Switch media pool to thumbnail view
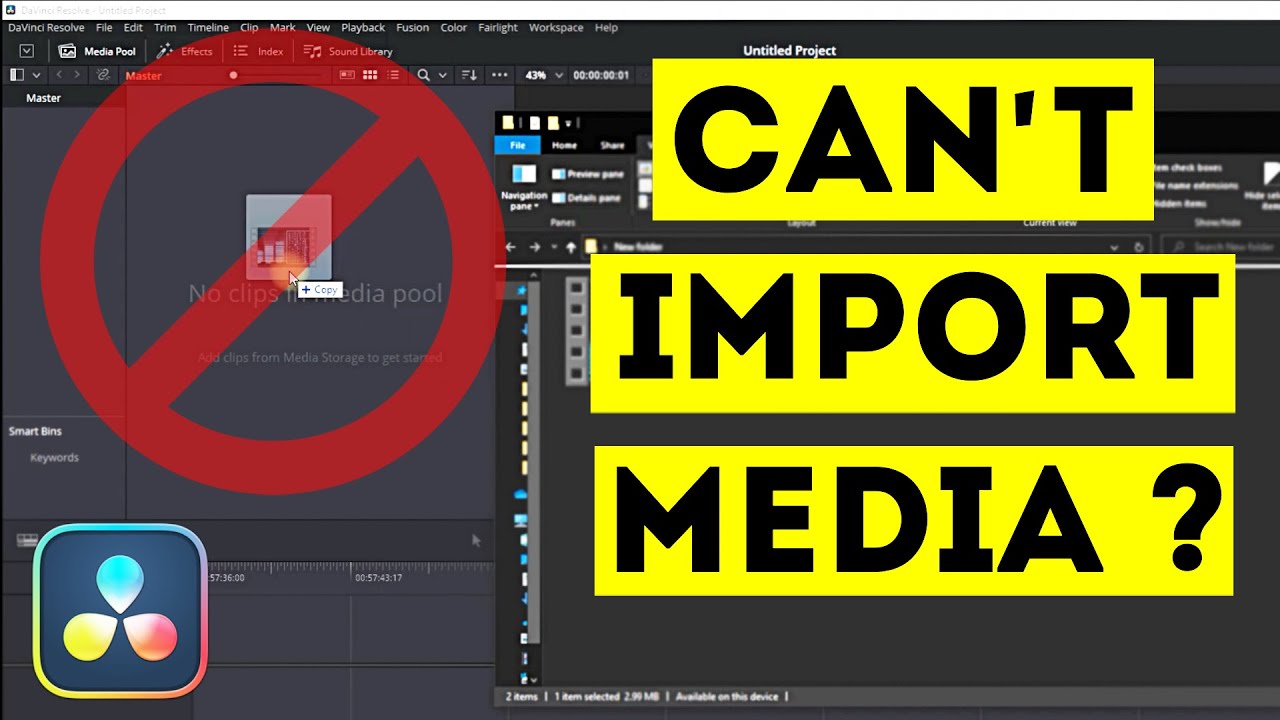Image resolution: width=1280 pixels, height=720 pixels. [370, 75]
